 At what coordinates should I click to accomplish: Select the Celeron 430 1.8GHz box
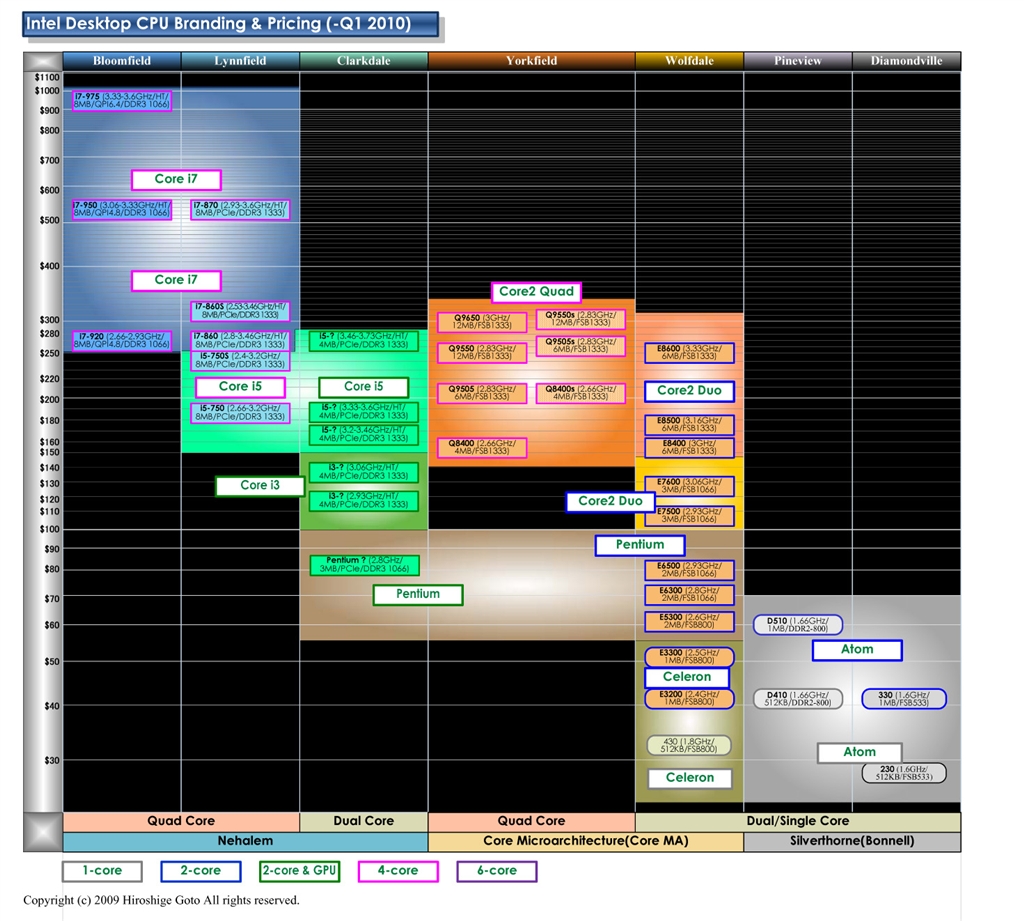pos(688,745)
